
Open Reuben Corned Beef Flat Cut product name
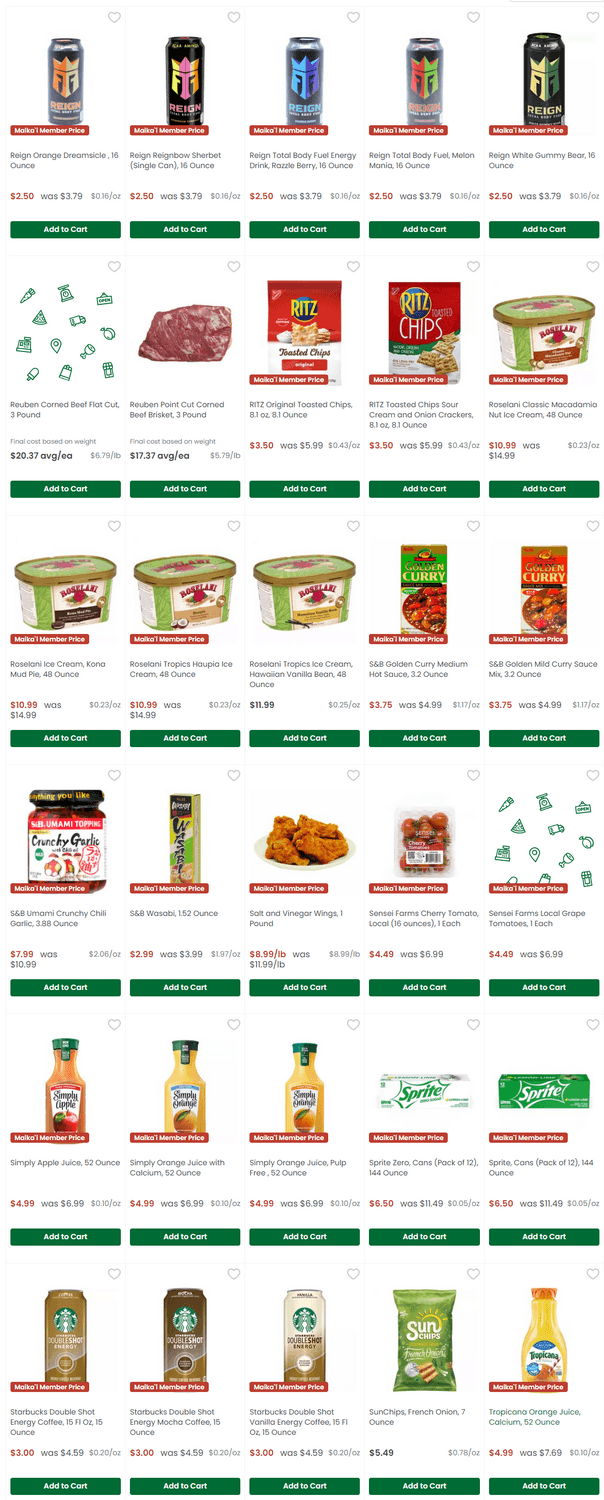pos(65,410)
